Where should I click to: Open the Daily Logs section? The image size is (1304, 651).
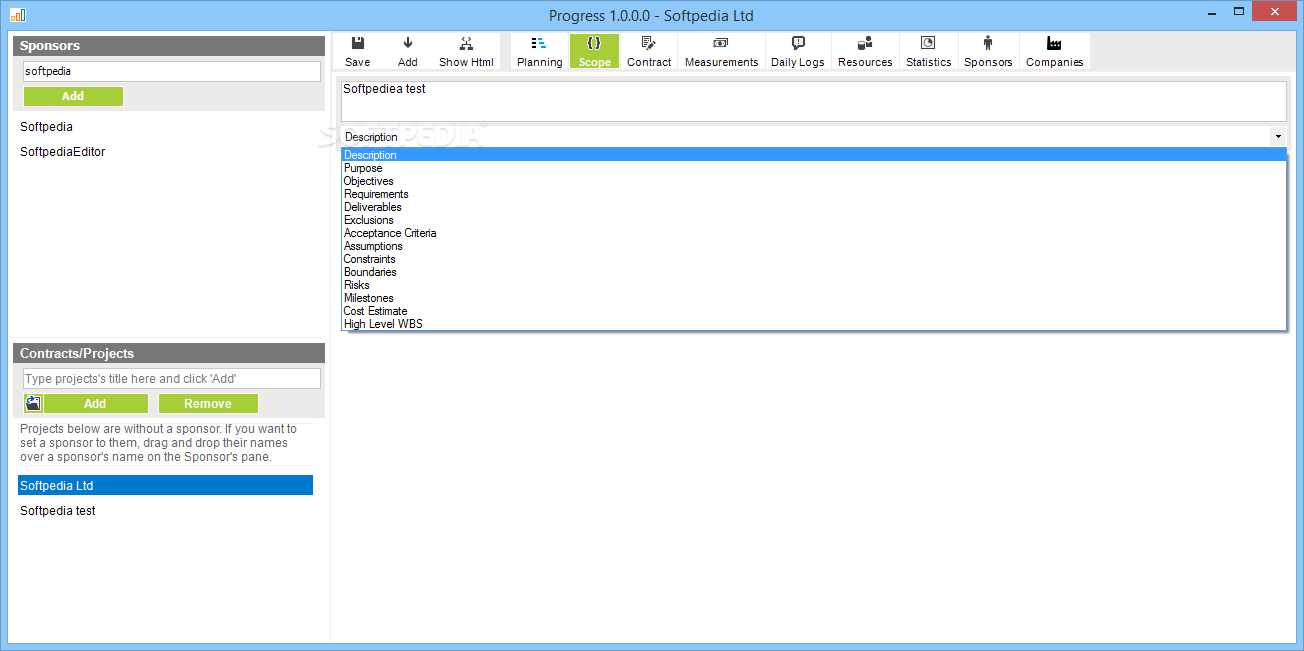point(798,52)
